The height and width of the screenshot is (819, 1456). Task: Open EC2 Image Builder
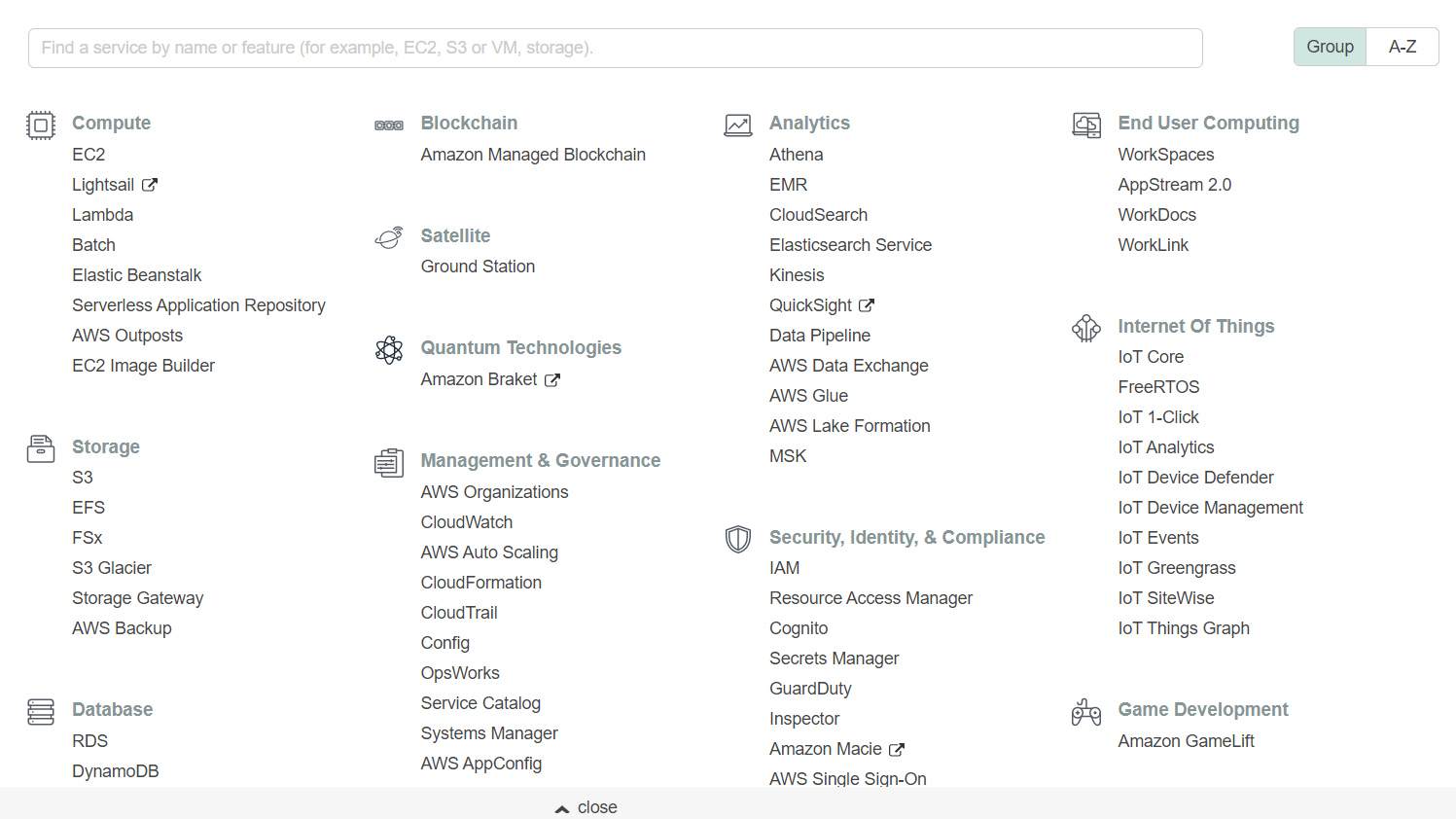[x=143, y=366]
